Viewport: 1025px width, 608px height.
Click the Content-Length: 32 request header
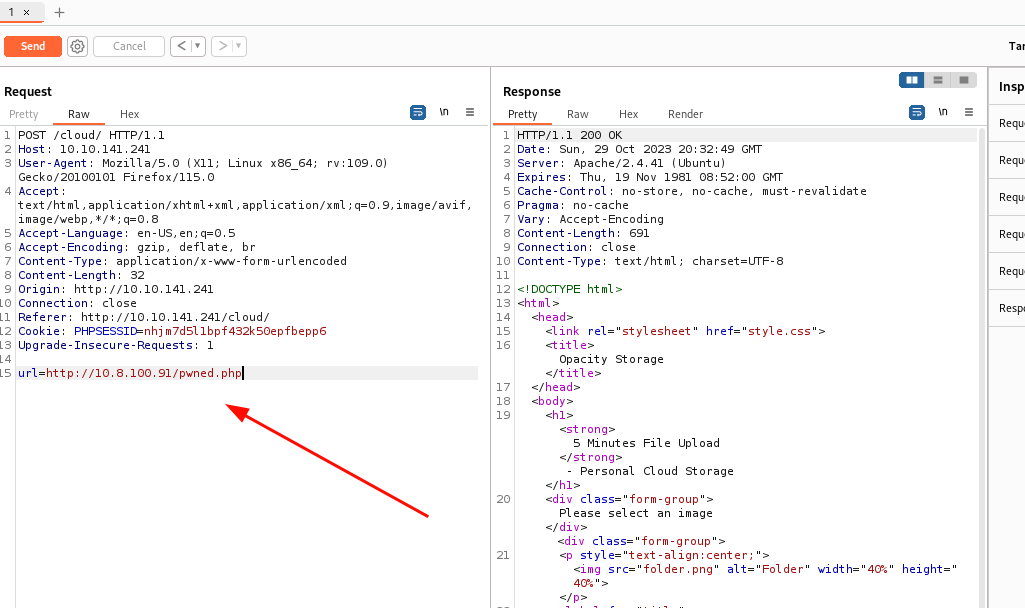pyautogui.click(x=81, y=275)
